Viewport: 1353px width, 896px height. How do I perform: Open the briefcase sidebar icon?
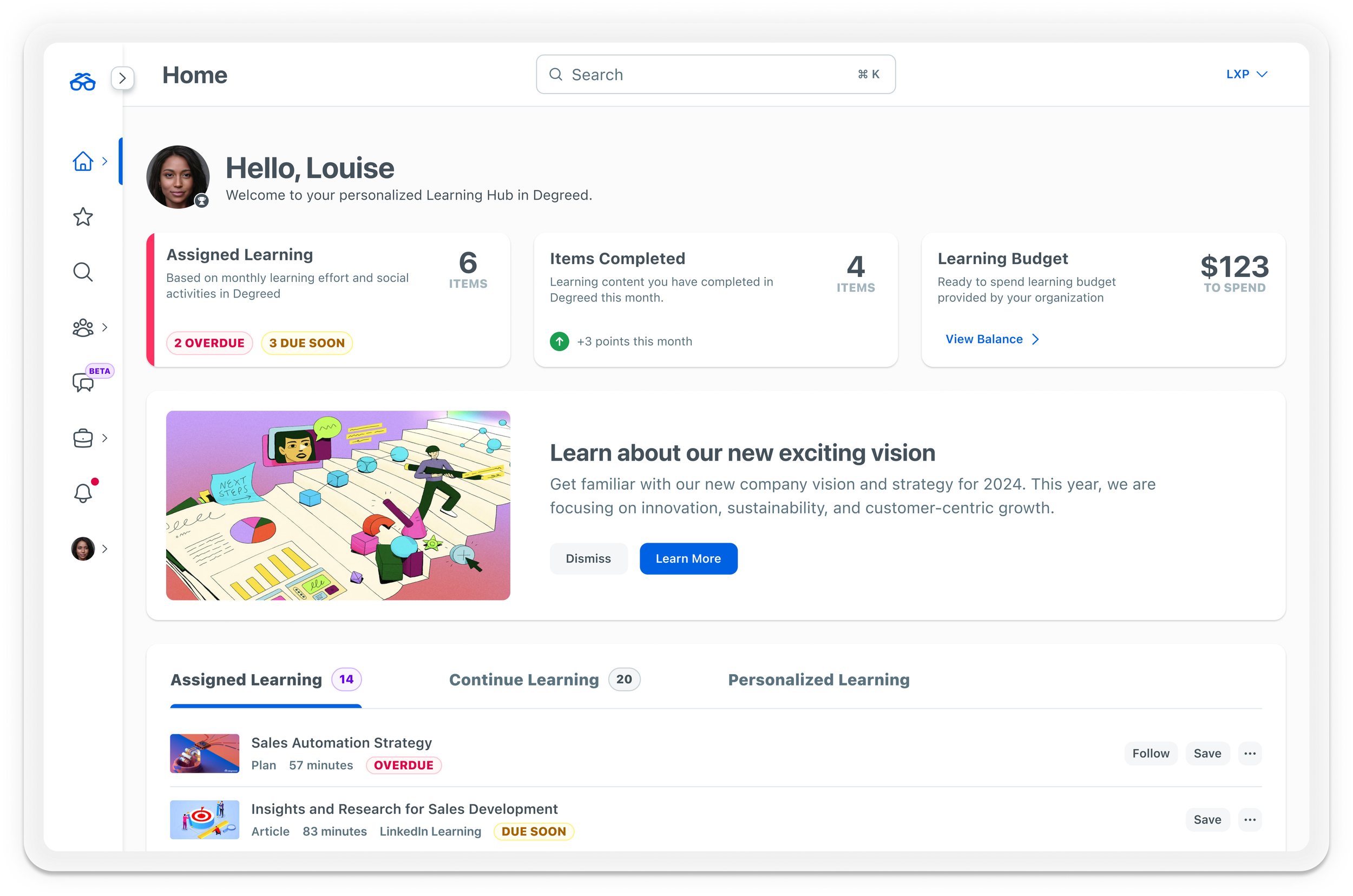point(83,438)
